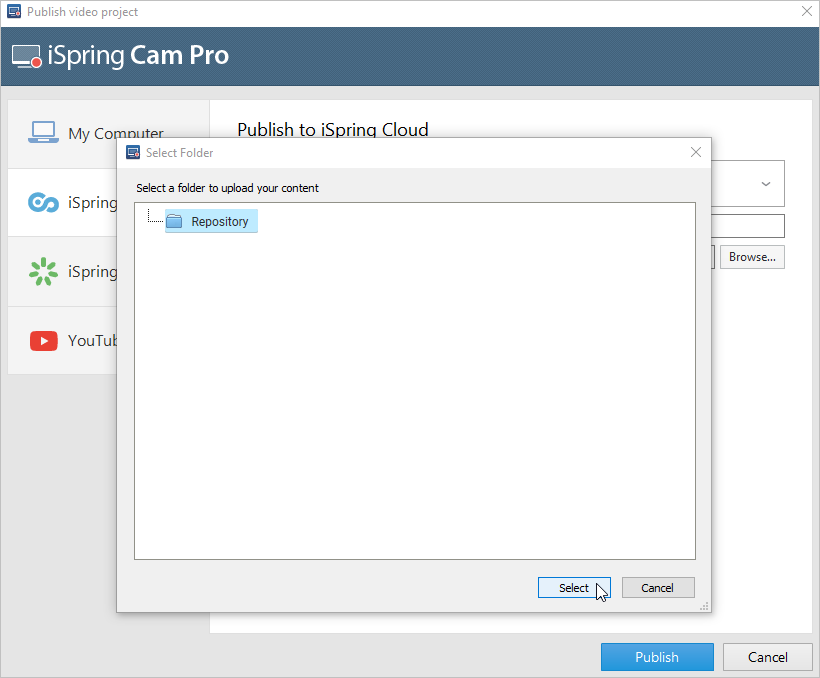Close the Select Folder dialog with X
The width and height of the screenshot is (820, 678).
click(x=696, y=152)
